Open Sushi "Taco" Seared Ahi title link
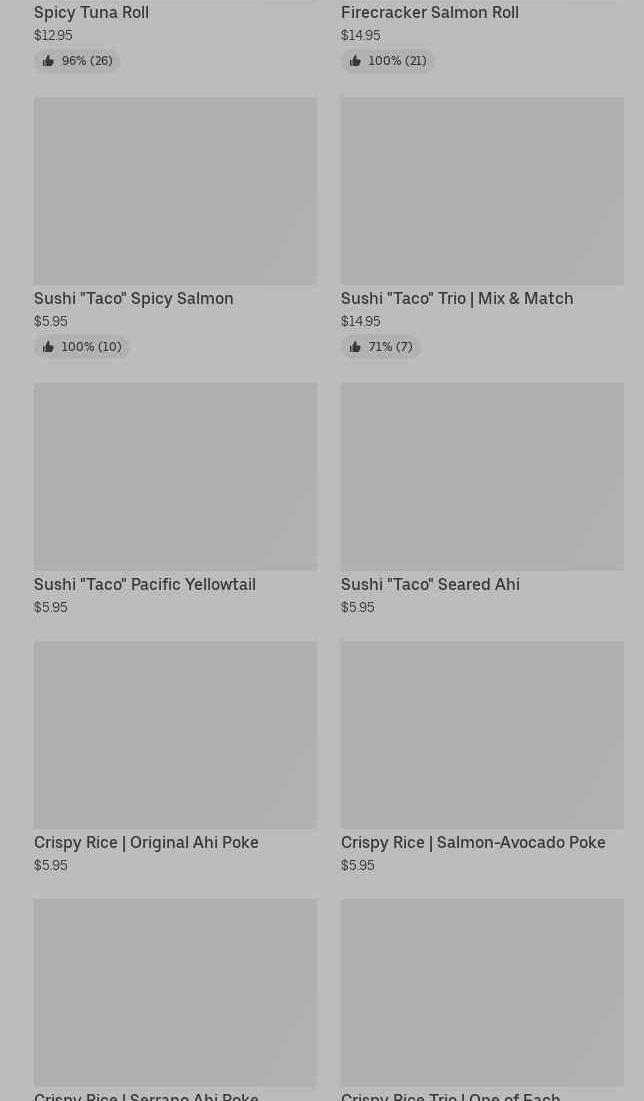Screen dimensions: 644x1101 (x=431, y=584)
